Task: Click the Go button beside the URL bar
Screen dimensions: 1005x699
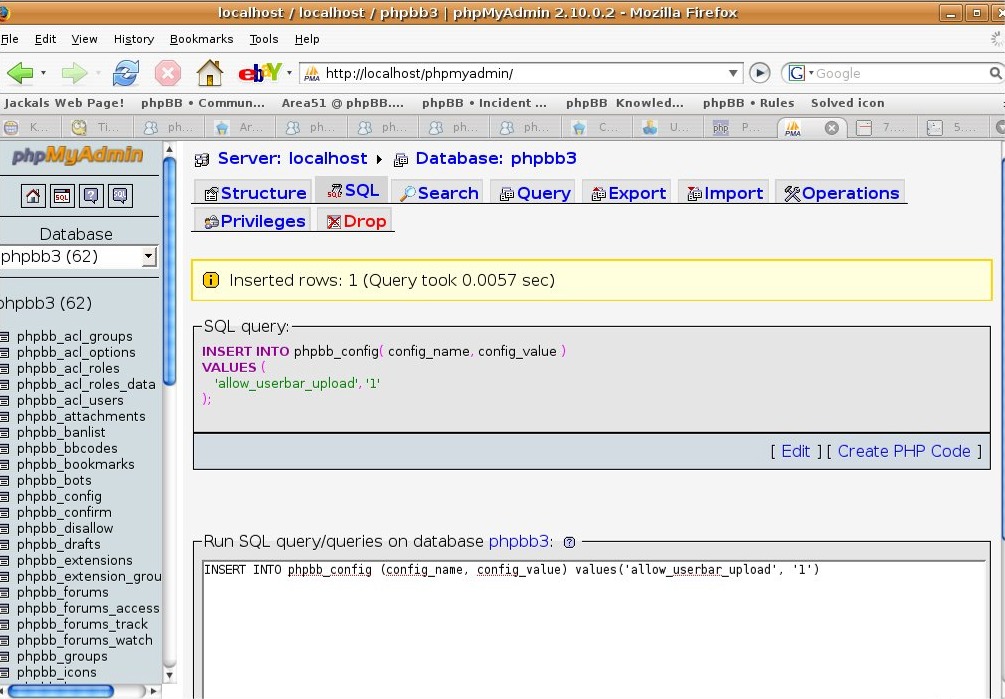Action: [760, 73]
